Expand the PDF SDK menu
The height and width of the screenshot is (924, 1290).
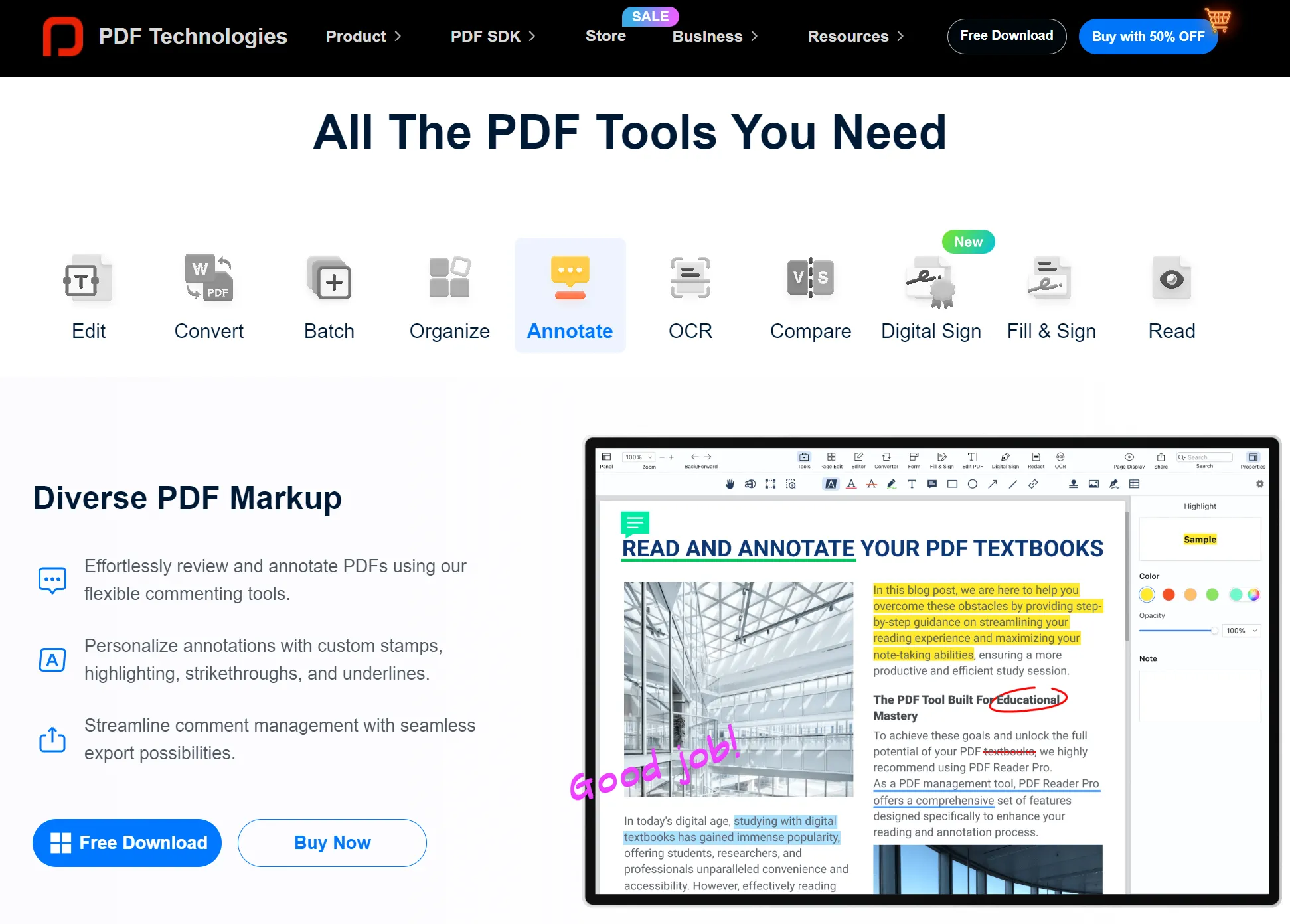coord(492,36)
